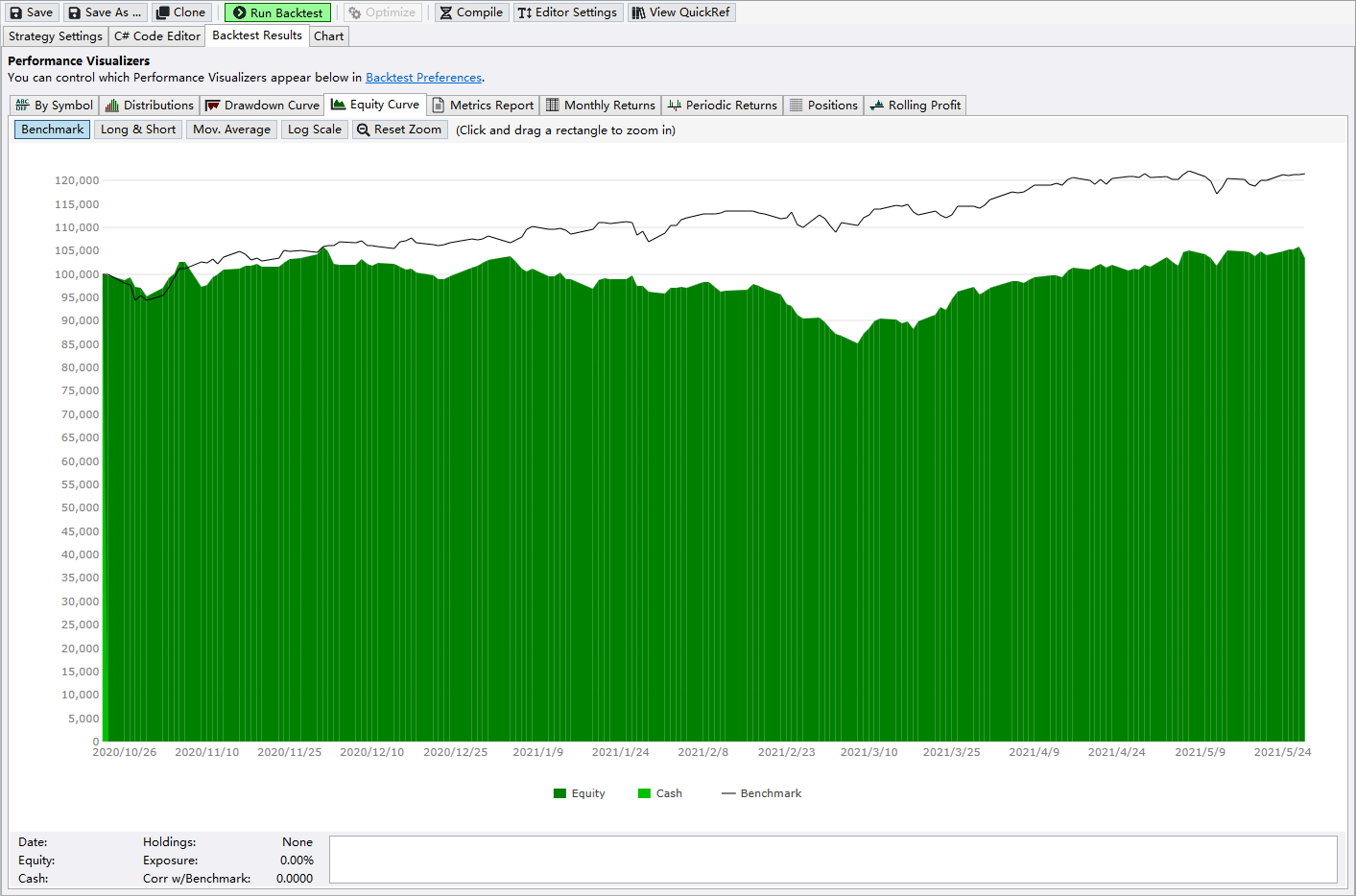Enable Log Scale on chart
Image resolution: width=1356 pixels, height=896 pixels.
coord(314,130)
